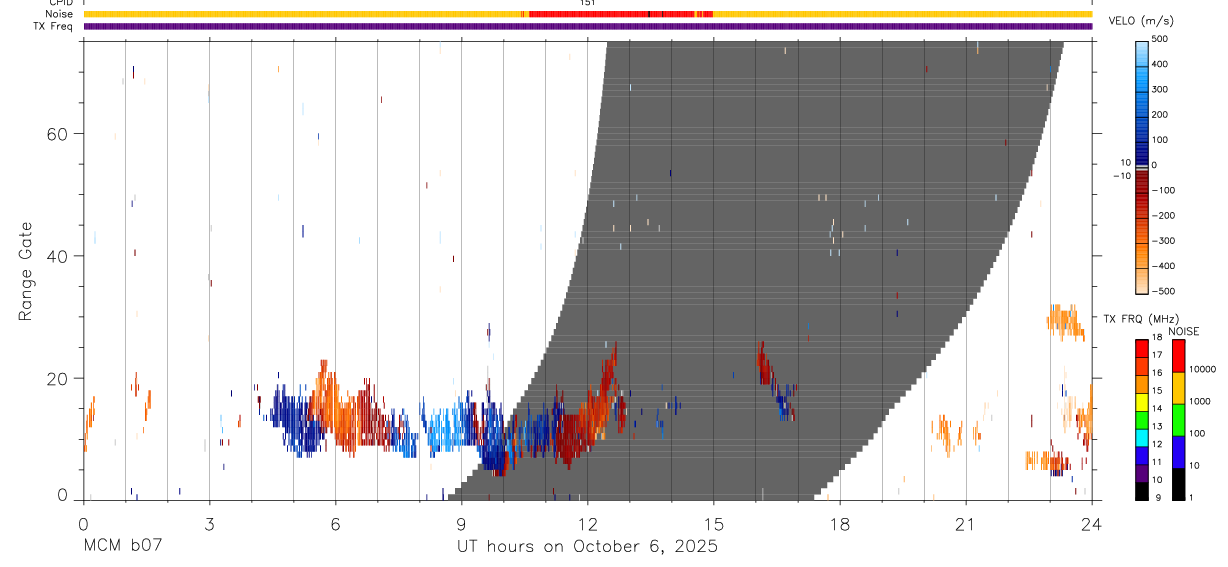Viewport: 1228px width, 567px height.
Task: Click velocity scale tick '400' (positive)
Action: coord(1162,64)
